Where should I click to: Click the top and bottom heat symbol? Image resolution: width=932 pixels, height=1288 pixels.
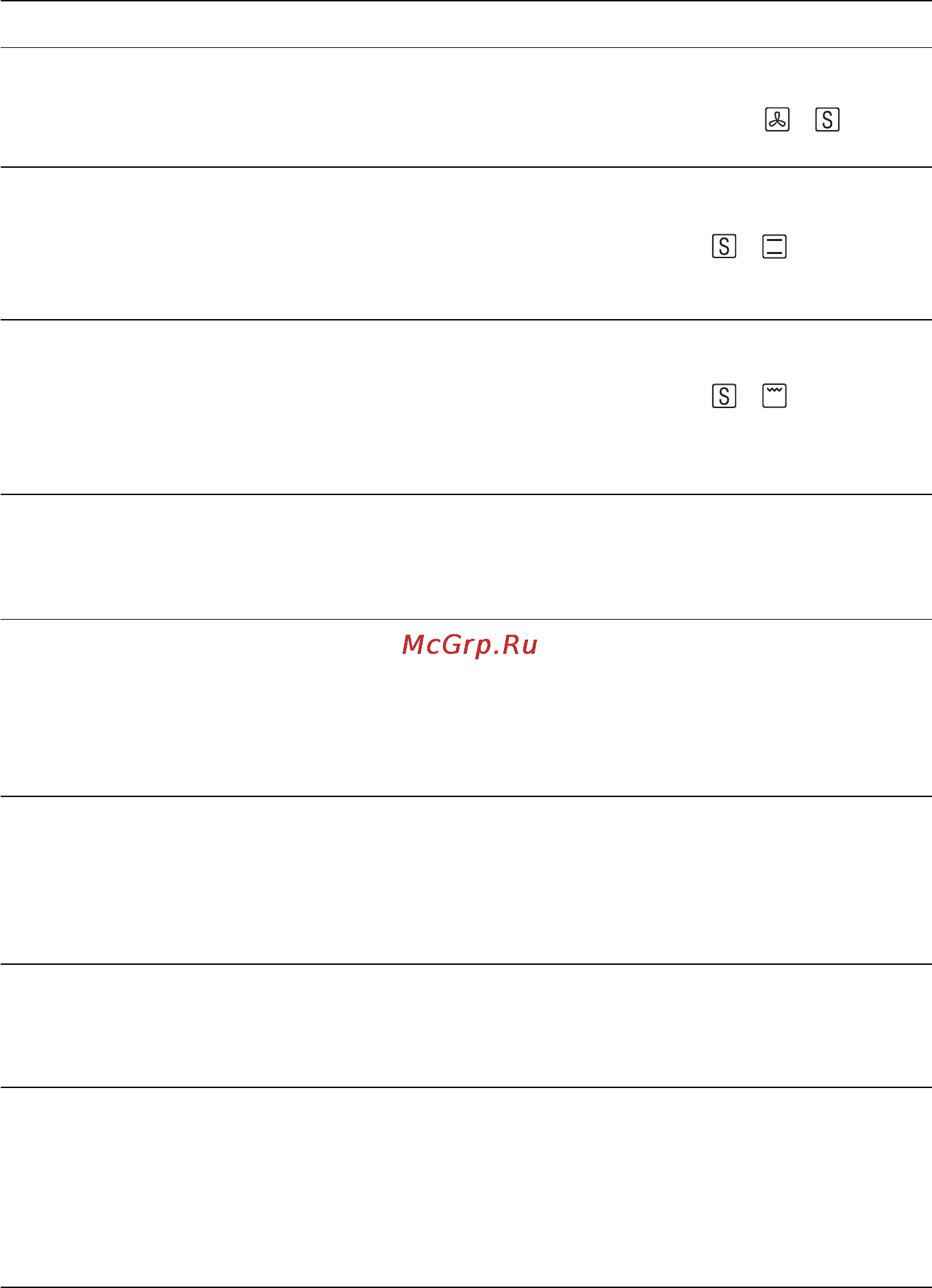pos(774,246)
